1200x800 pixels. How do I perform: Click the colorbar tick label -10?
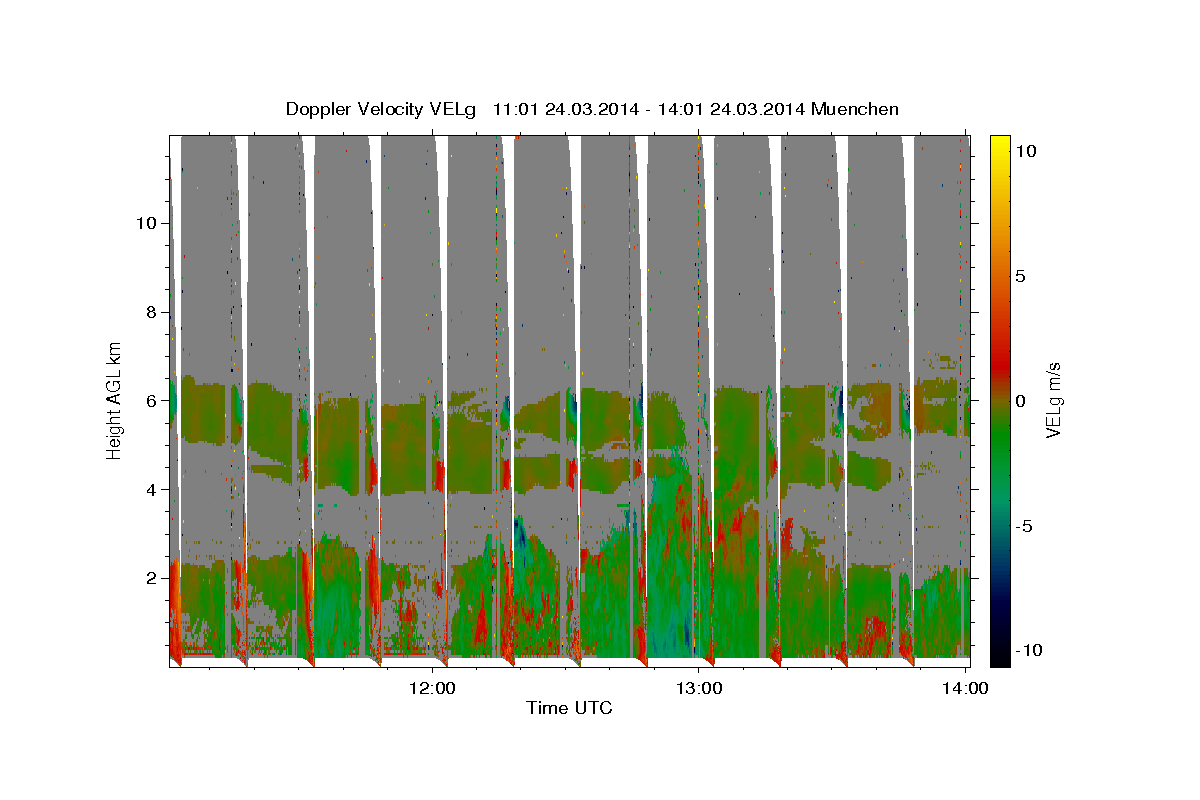tap(1028, 650)
